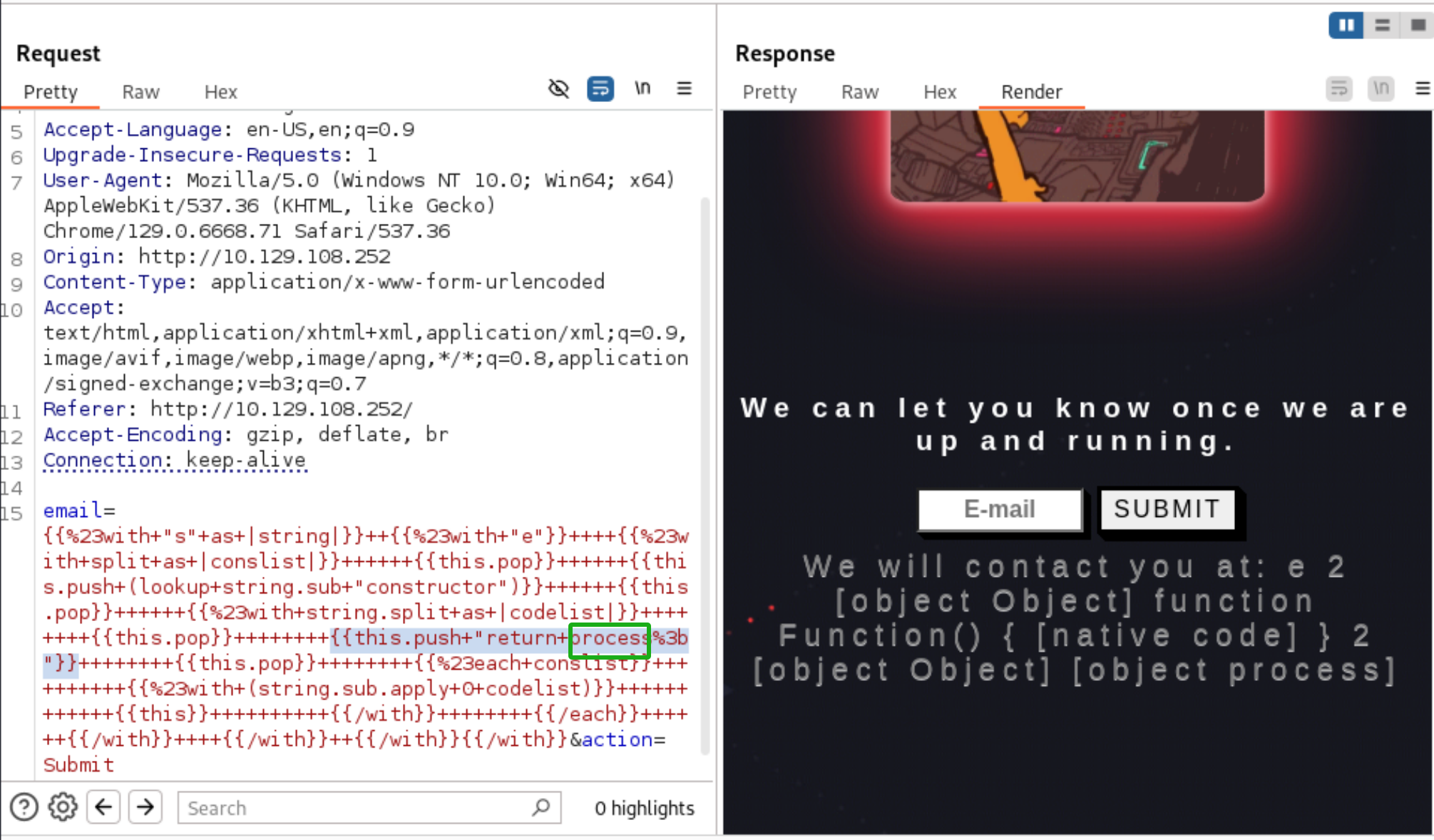Image resolution: width=1434 pixels, height=840 pixels.
Task: Select side-by-side split layout icon
Action: [1346, 26]
